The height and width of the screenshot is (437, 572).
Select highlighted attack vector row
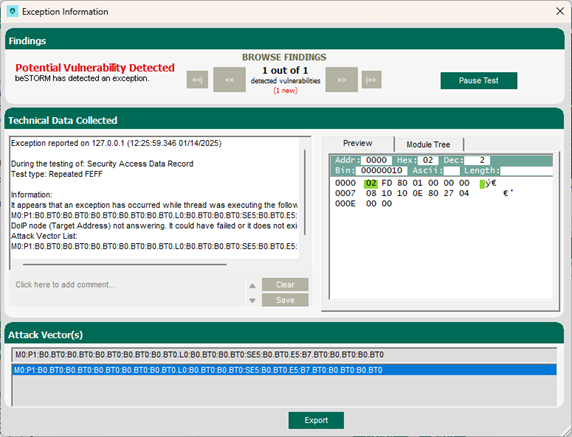[x=284, y=370]
